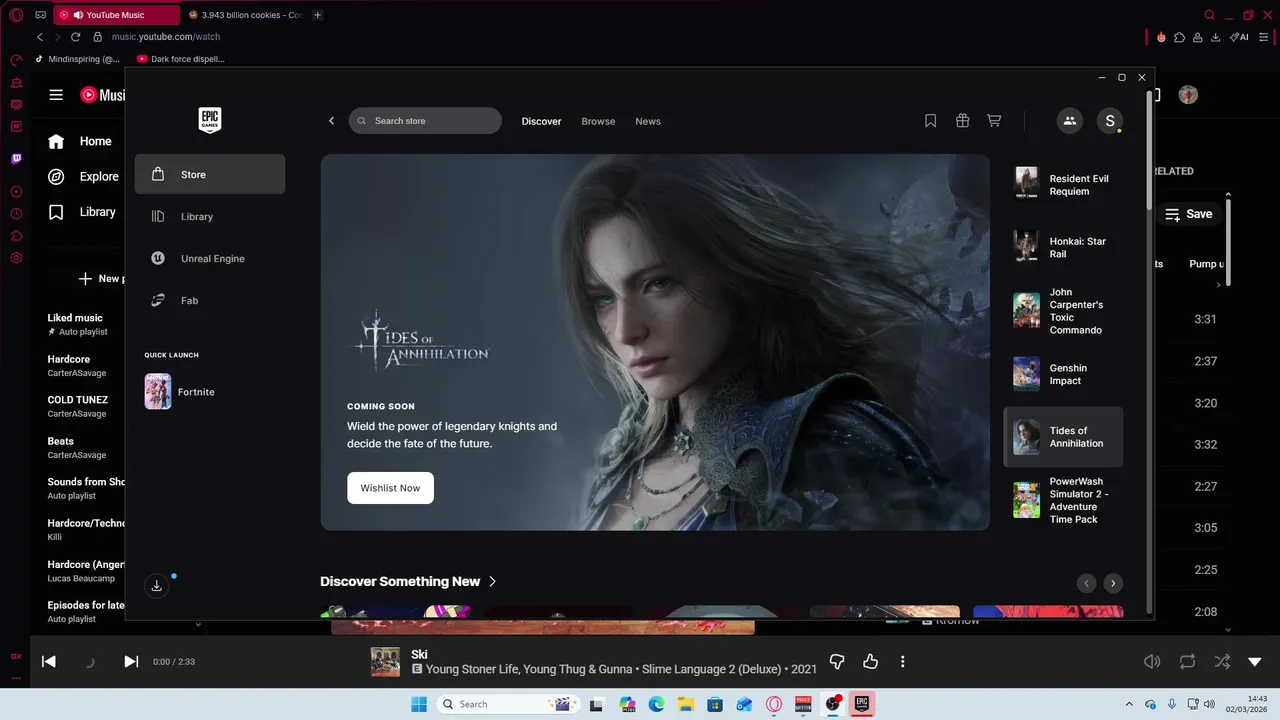Screen dimensions: 1280x720
Task: Click the Search store input field
Action: pos(425,121)
